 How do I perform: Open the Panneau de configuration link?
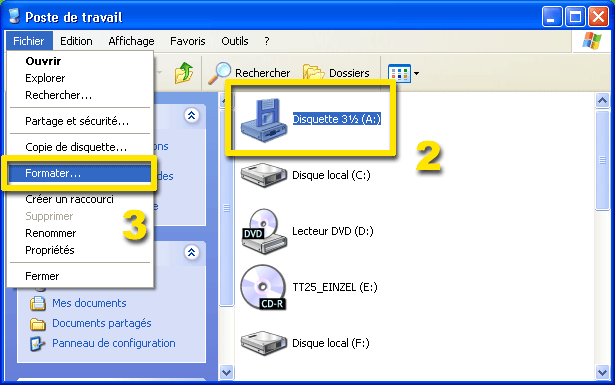tap(114, 343)
